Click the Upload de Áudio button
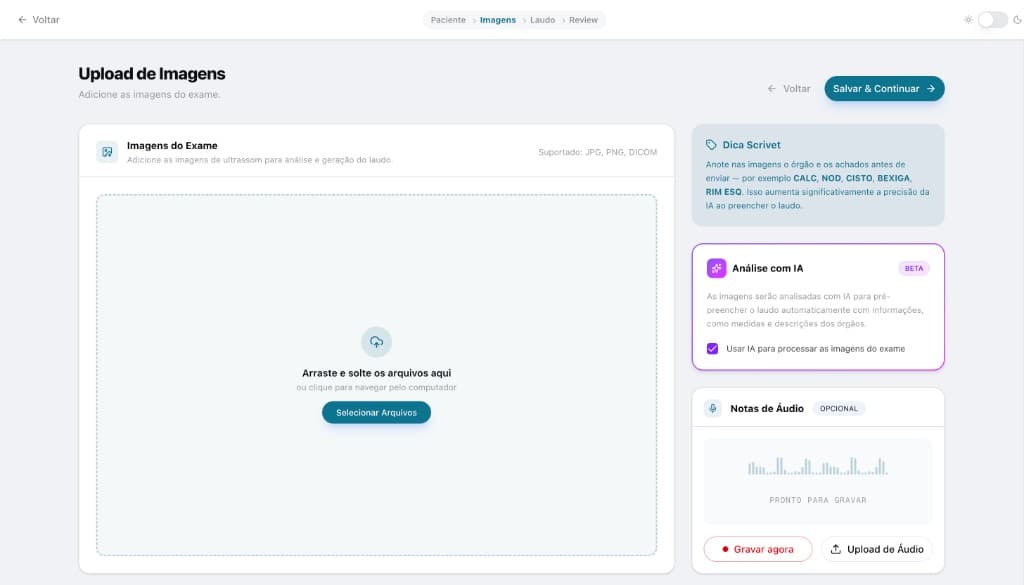The image size is (1024, 585). [x=876, y=549]
